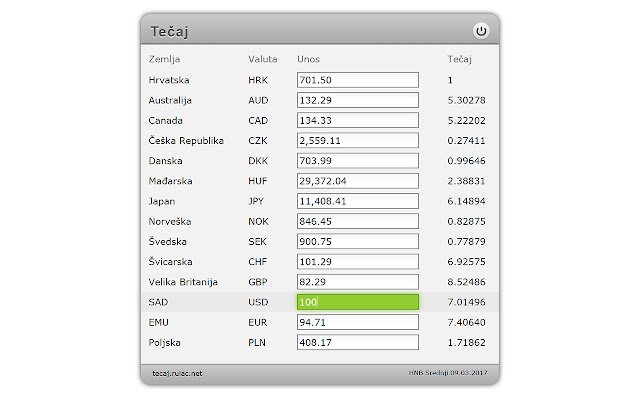Click the SEK input showing 900.75
This screenshot has width=640, height=400.
(358, 242)
